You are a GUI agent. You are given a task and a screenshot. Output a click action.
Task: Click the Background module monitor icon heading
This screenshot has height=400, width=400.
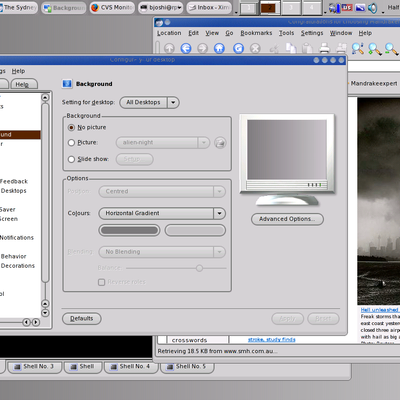(67, 84)
